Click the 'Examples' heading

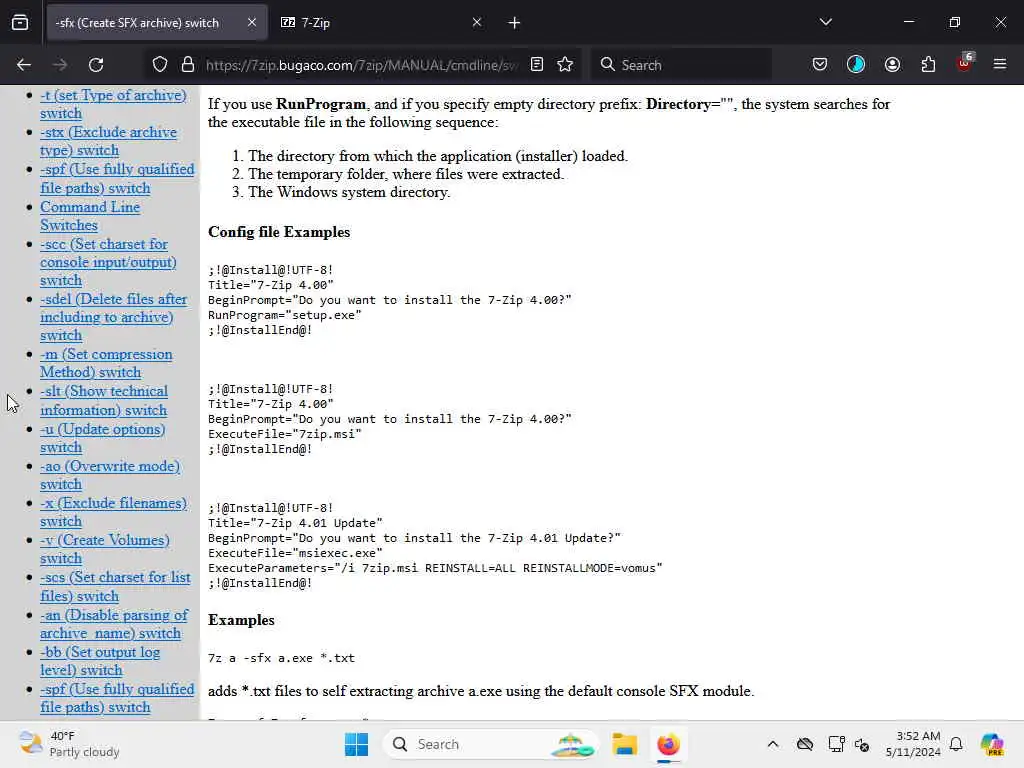[x=241, y=620]
